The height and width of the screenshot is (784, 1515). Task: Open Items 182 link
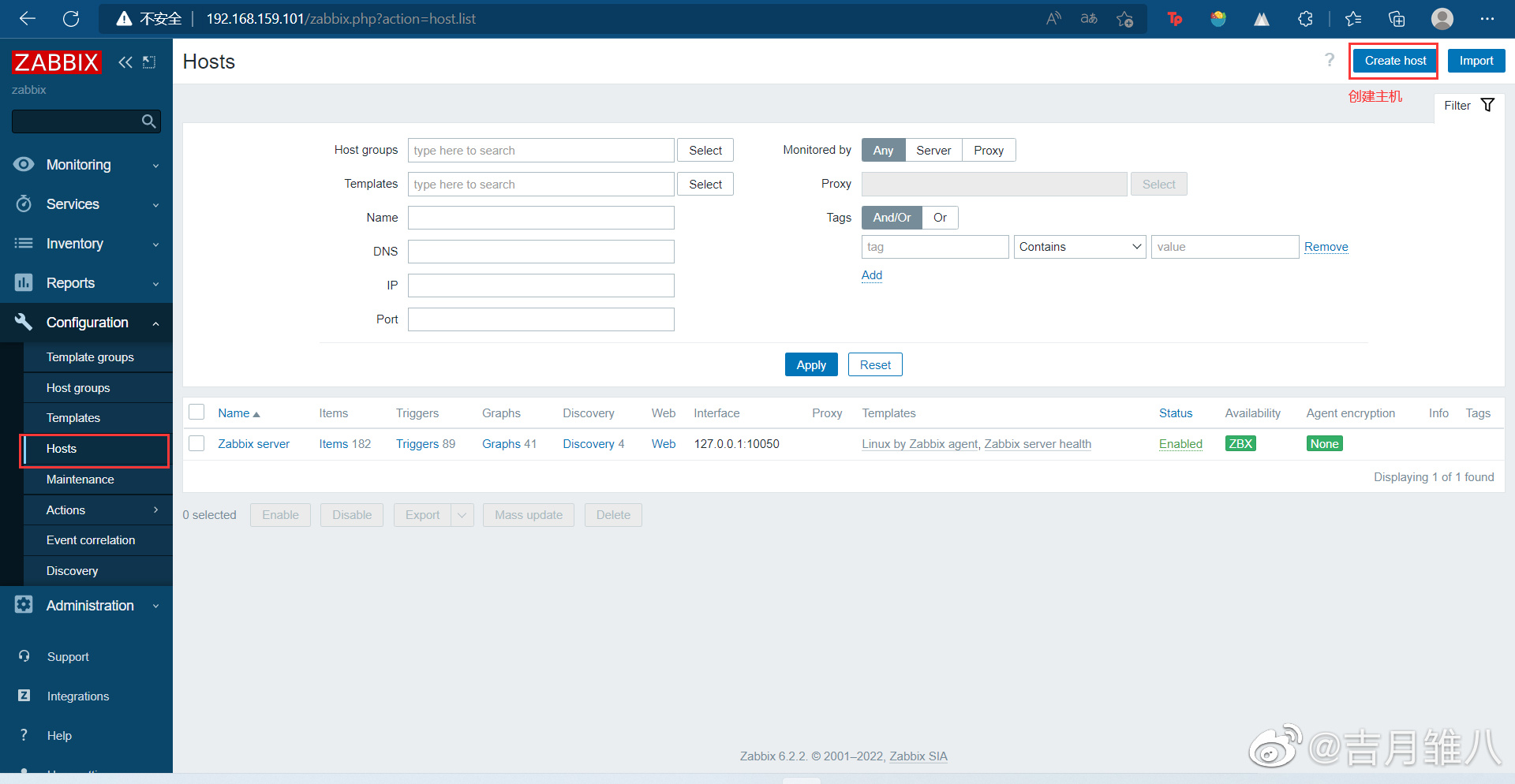(345, 444)
